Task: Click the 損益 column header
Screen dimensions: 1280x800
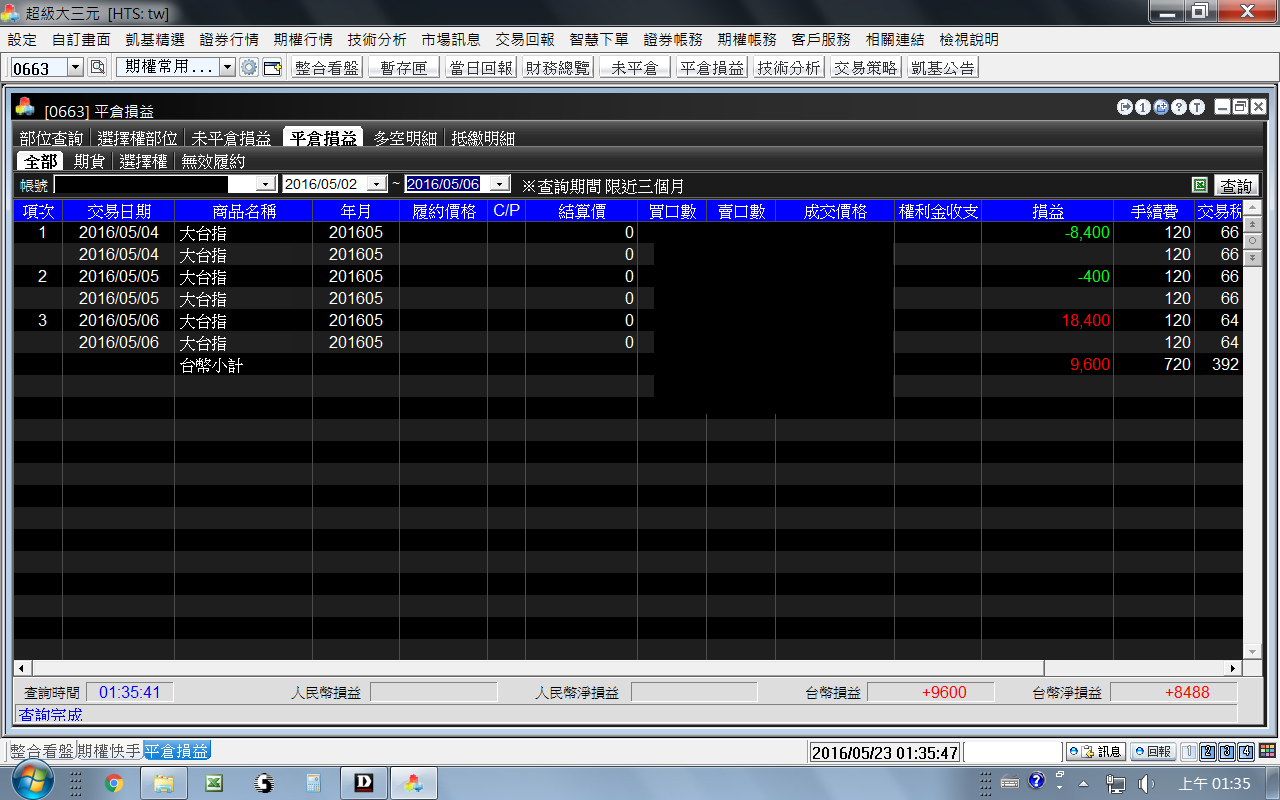Action: click(1047, 211)
